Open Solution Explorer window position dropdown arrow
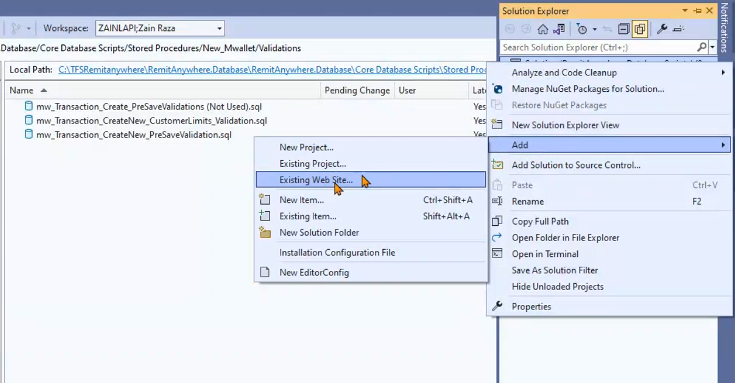The image size is (735, 383). coord(685,11)
